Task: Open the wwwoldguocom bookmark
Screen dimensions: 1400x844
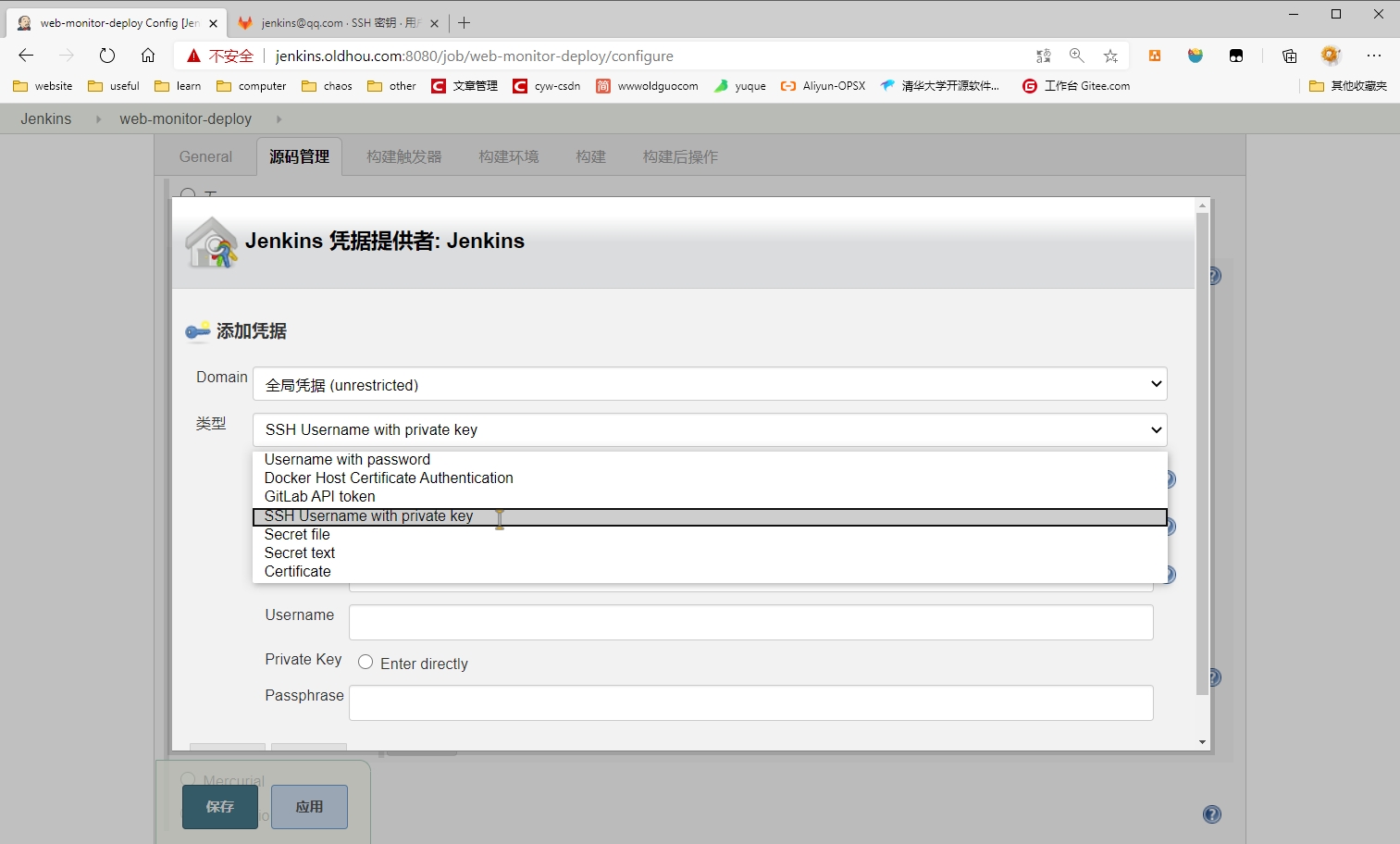Action: coord(647,86)
